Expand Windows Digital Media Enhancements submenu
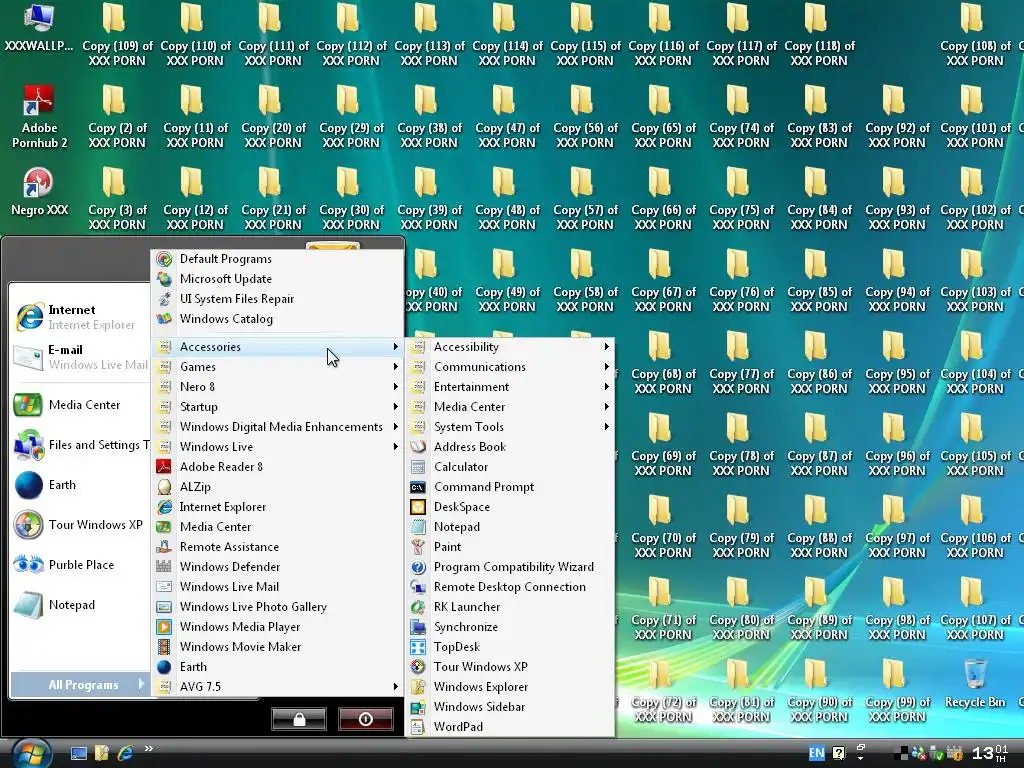 (277, 427)
